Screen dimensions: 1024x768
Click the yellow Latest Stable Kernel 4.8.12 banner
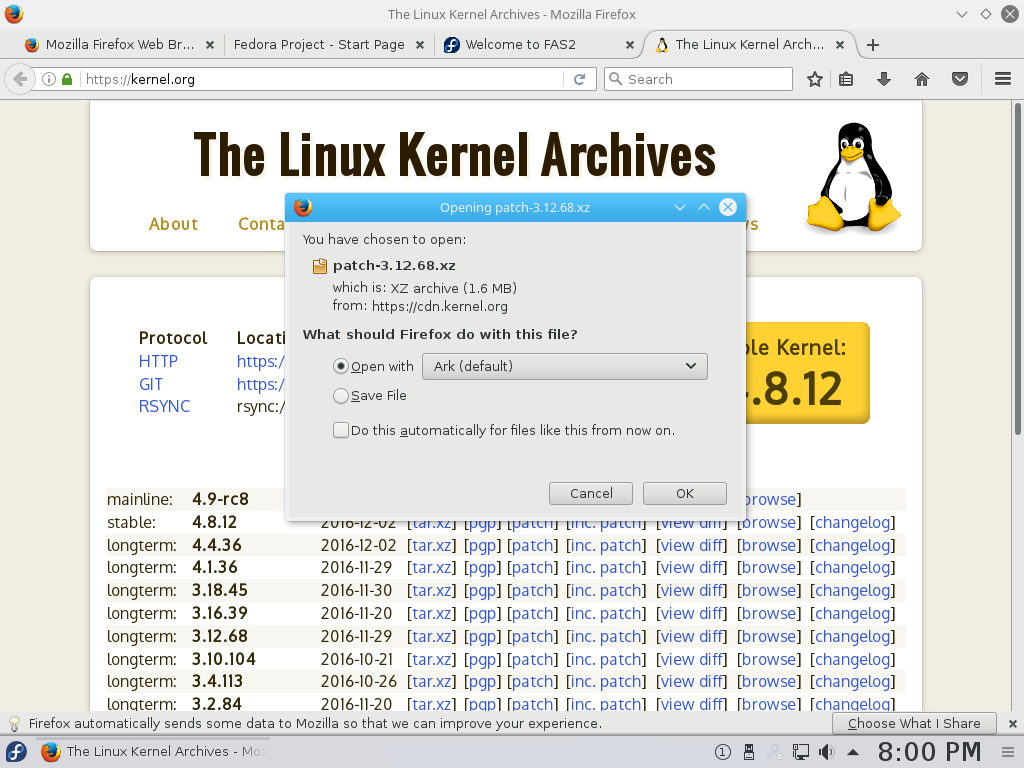tap(807, 373)
